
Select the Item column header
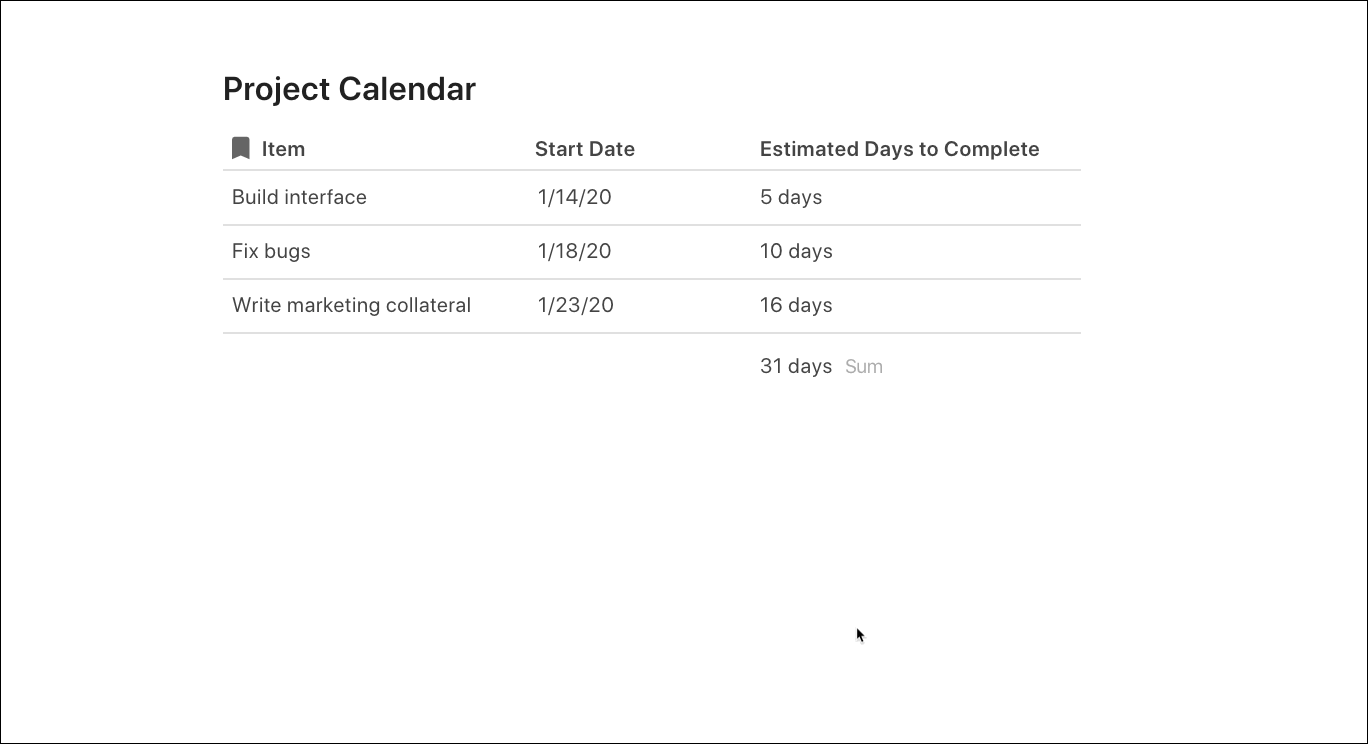point(283,149)
